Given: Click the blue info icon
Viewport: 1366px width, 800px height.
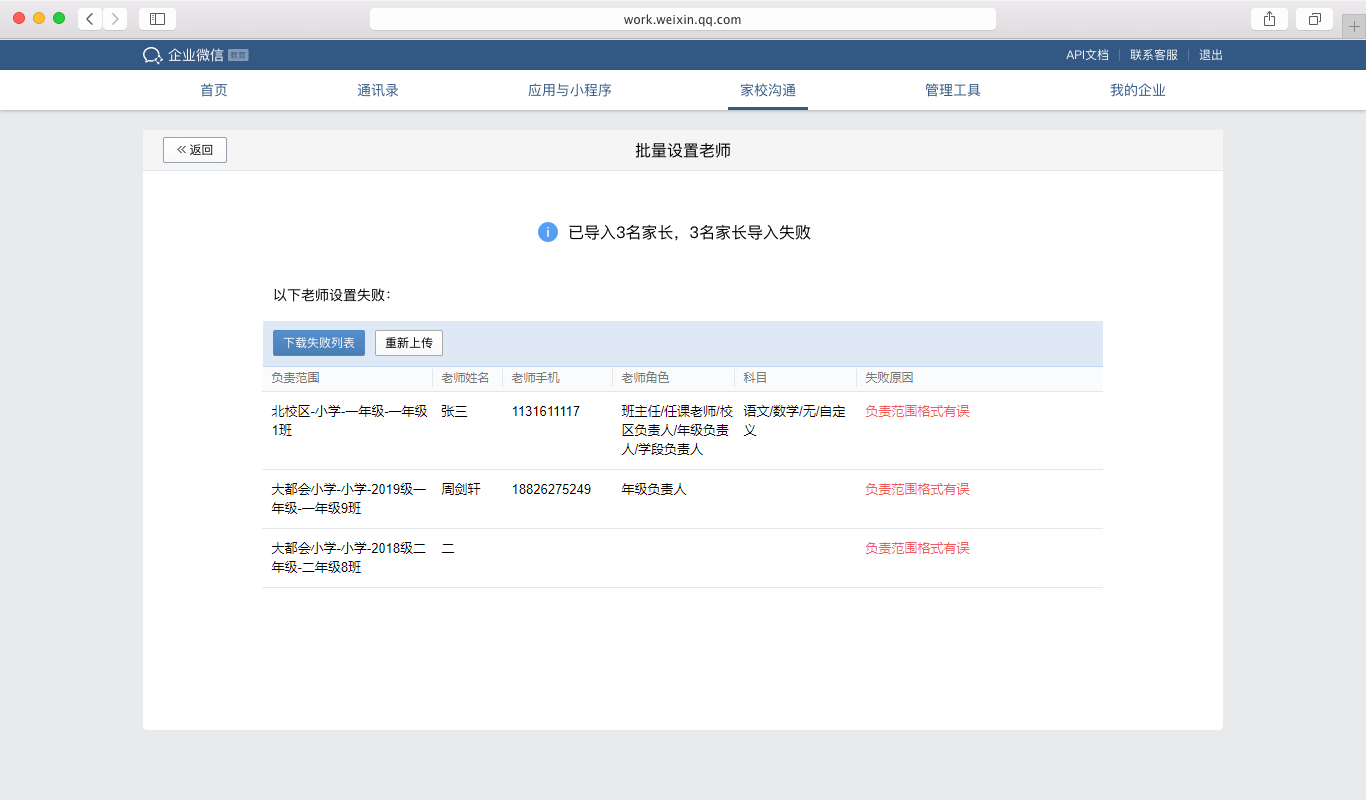Looking at the screenshot, I should 548,232.
